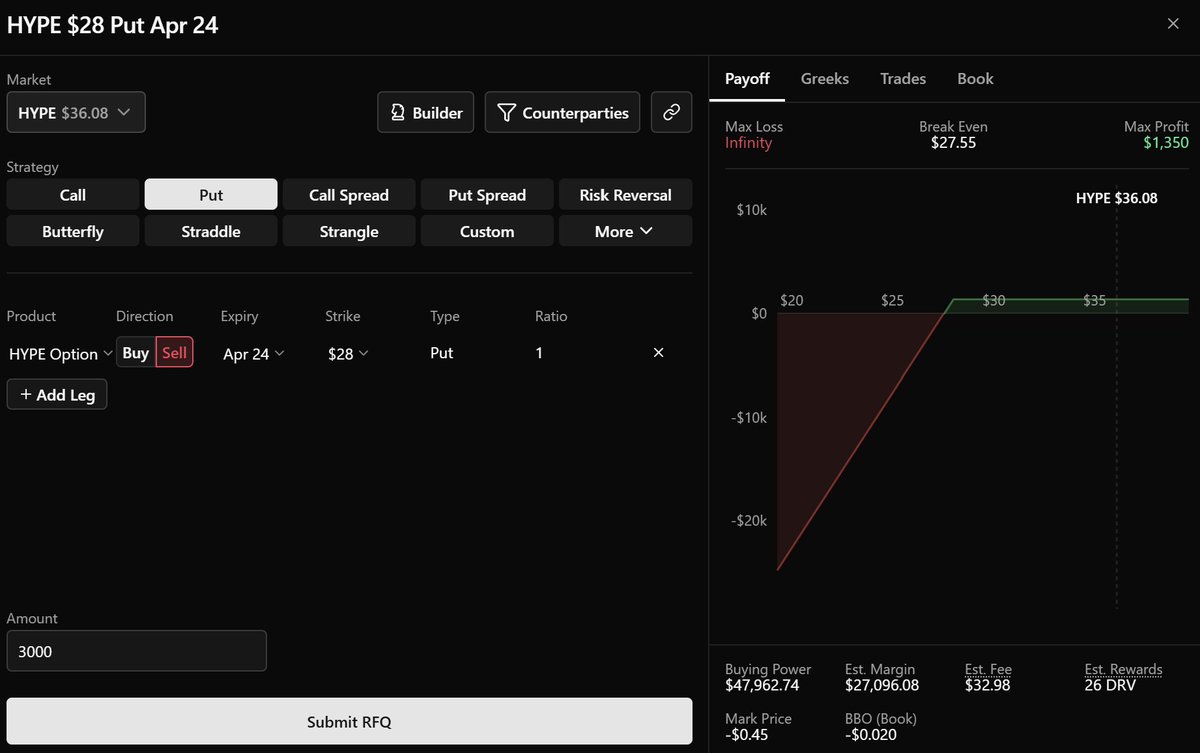Close the HYPE $28 Put dialog
1200x753 pixels.
tap(1173, 23)
